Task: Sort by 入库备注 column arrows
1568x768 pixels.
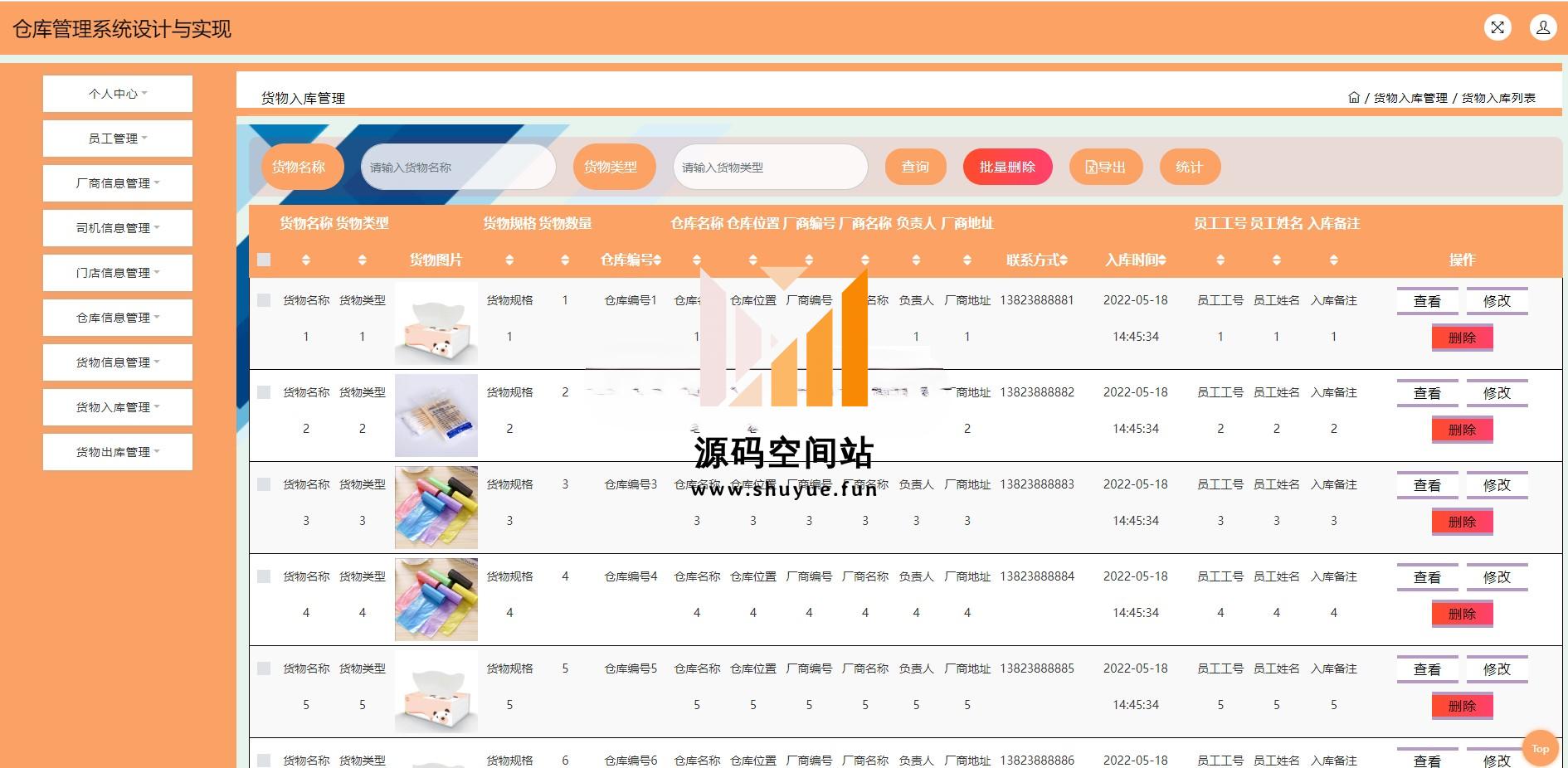Action: [x=1334, y=260]
